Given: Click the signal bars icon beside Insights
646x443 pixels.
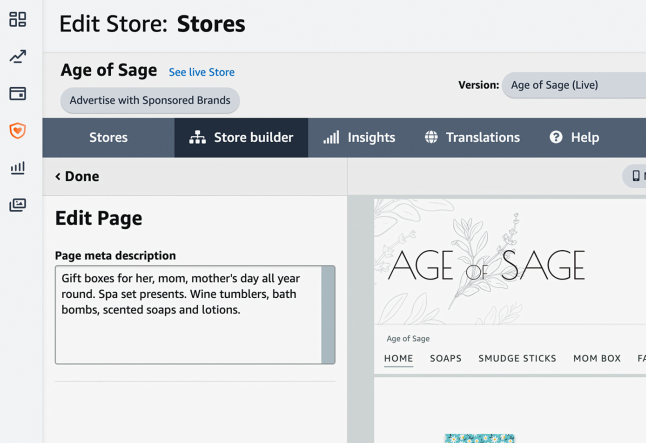Looking at the screenshot, I should click(x=331, y=137).
